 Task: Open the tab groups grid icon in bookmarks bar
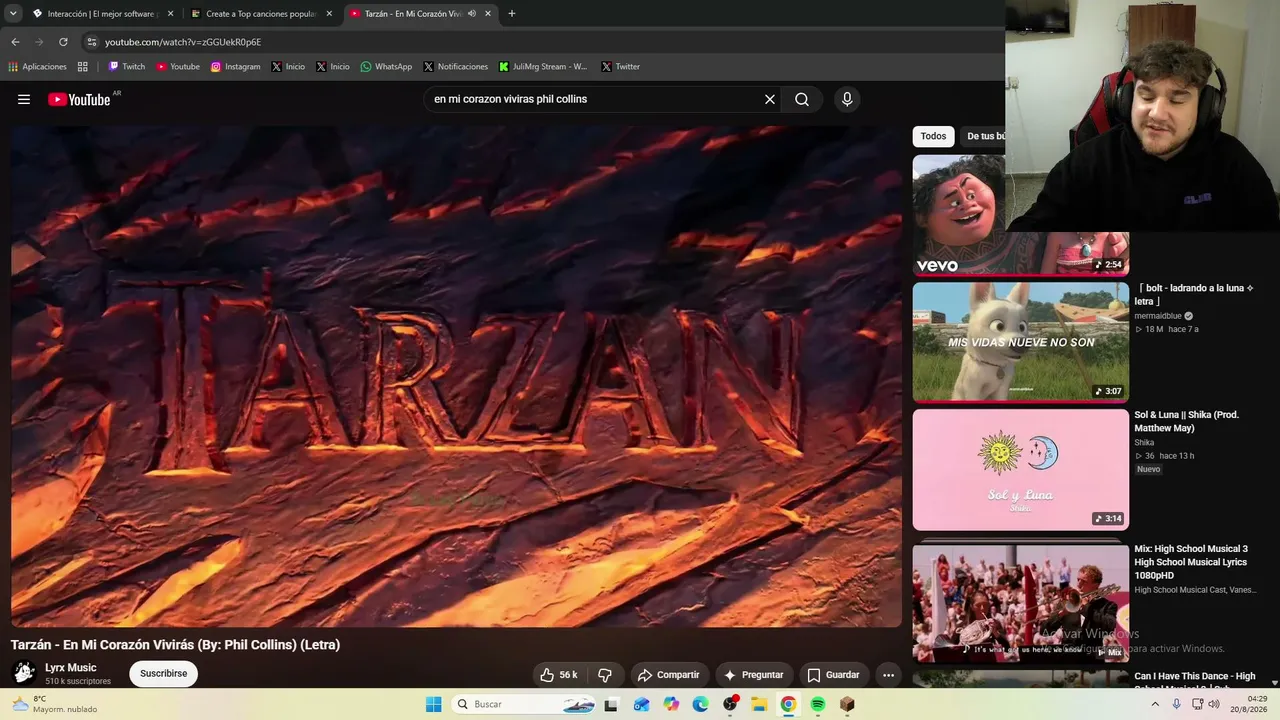[x=83, y=67]
